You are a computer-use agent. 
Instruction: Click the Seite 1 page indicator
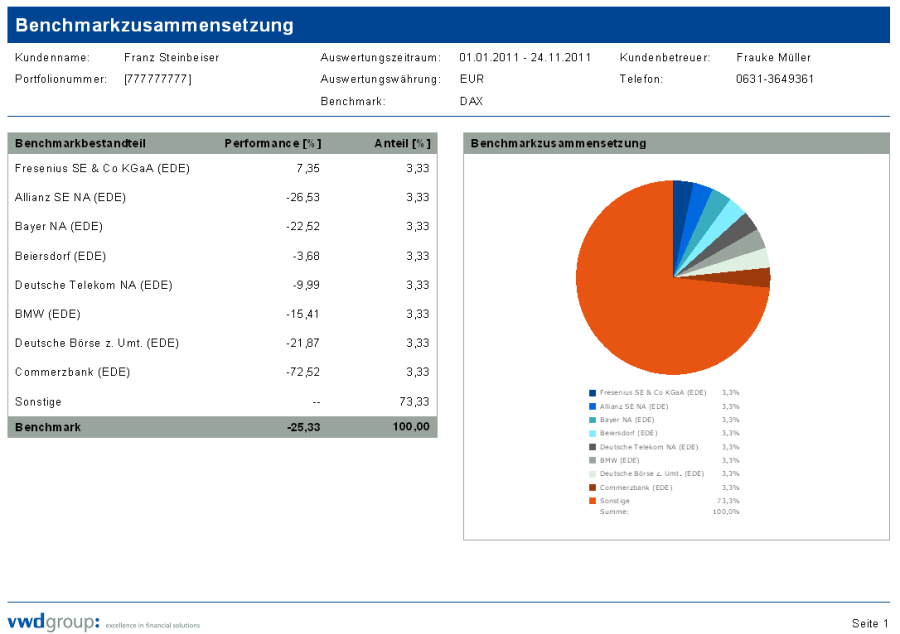tap(870, 624)
